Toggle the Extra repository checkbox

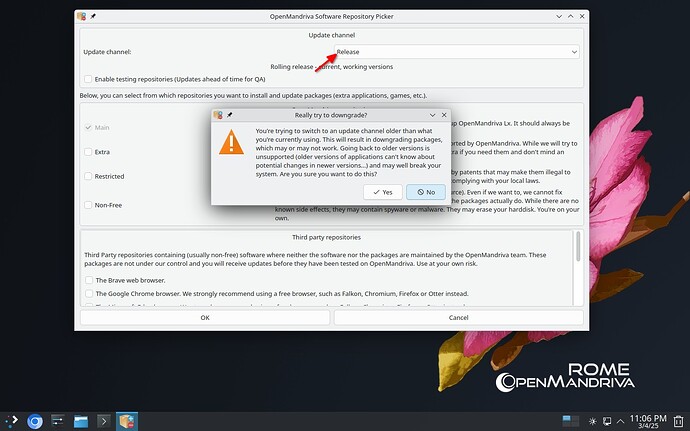(89, 152)
